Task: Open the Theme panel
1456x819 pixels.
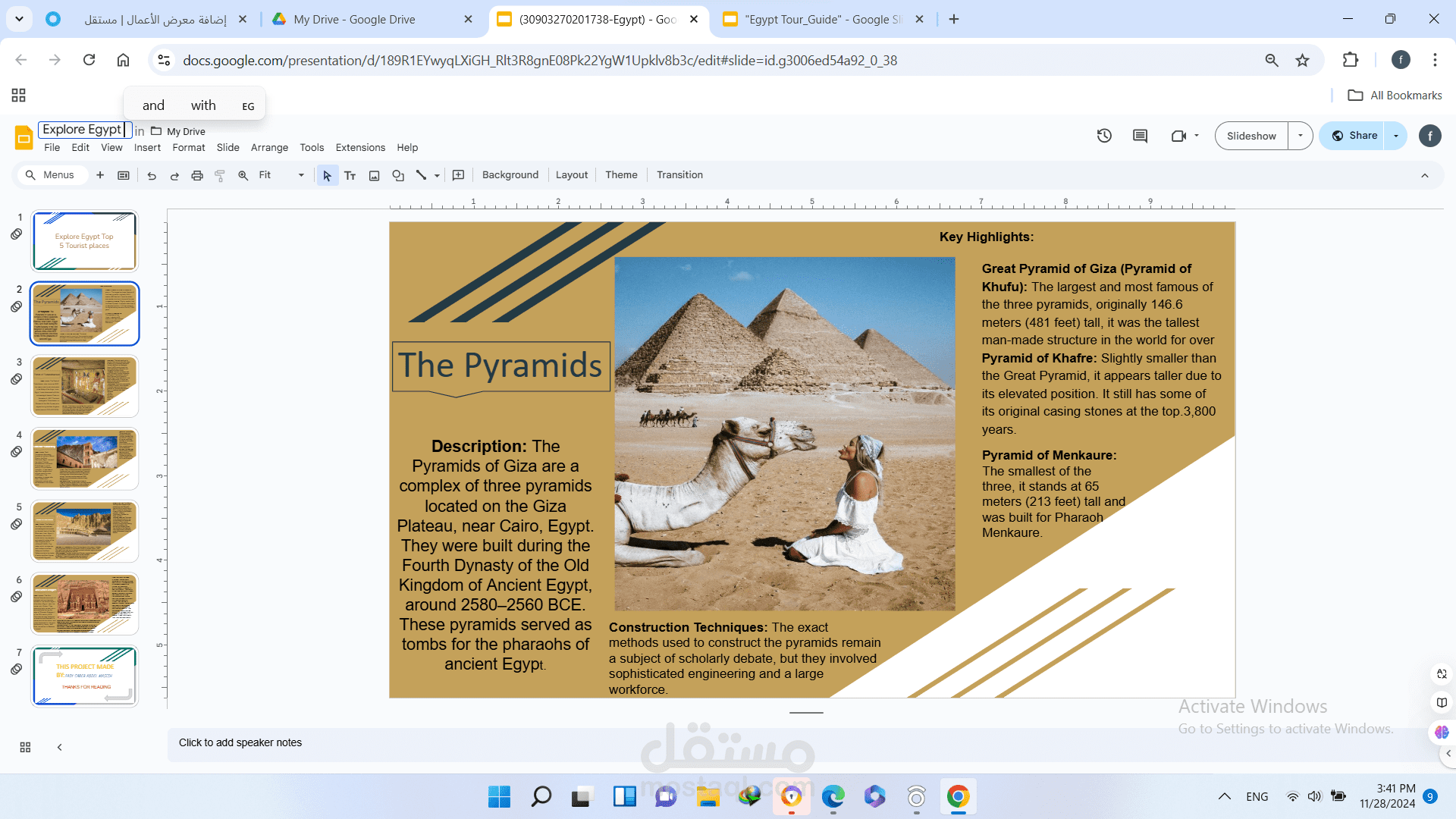Action: click(621, 175)
